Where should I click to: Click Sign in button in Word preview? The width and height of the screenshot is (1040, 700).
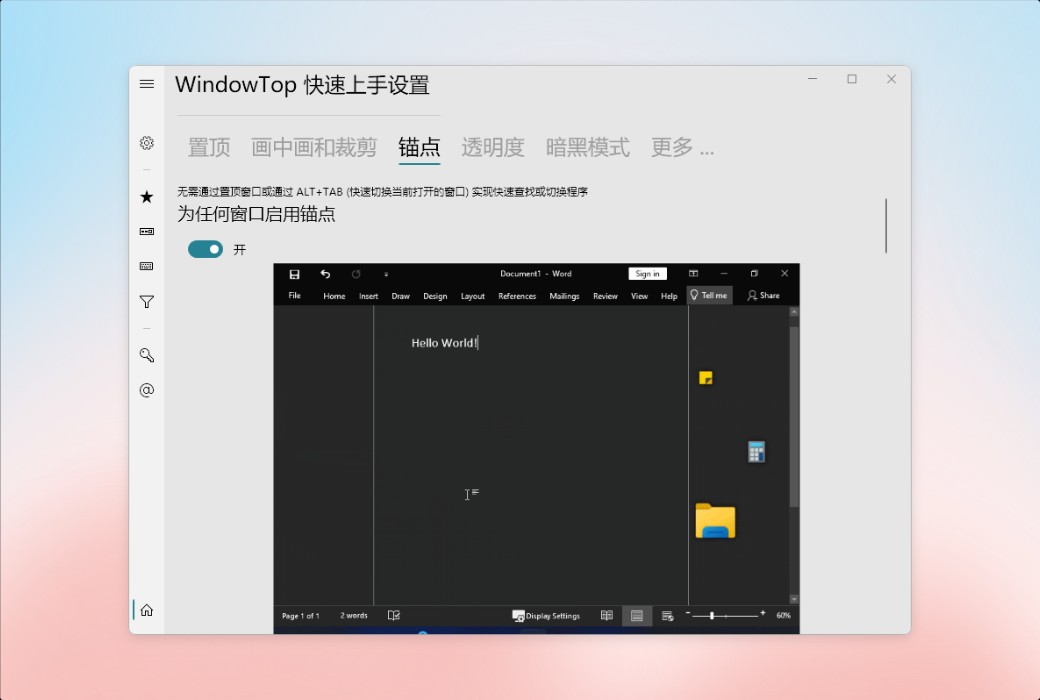[x=647, y=273]
